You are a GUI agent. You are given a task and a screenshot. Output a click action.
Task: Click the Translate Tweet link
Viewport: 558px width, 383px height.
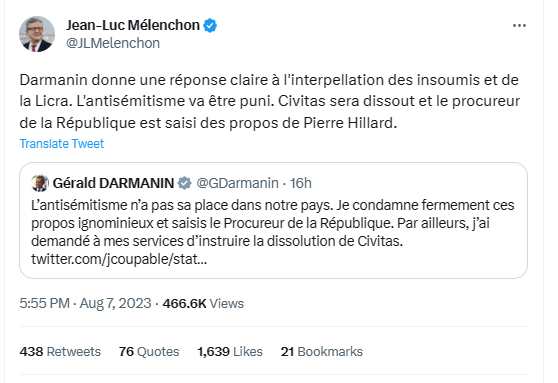click(62, 144)
